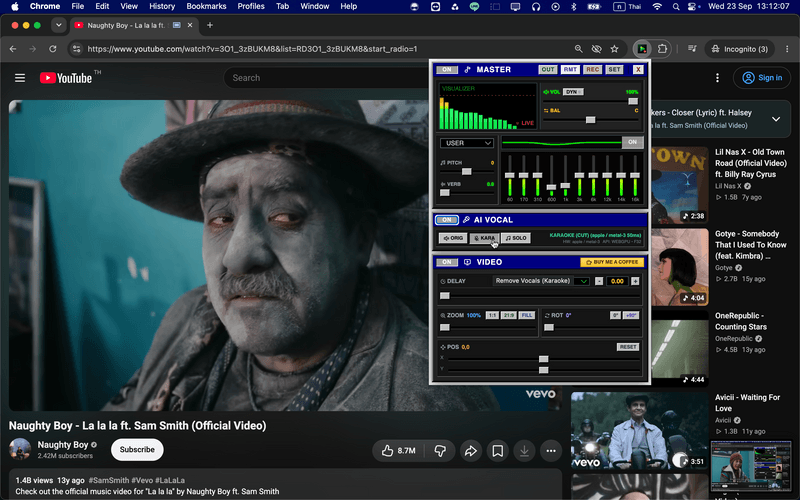
Task: Set zoom to FILL mode
Action: (527, 315)
